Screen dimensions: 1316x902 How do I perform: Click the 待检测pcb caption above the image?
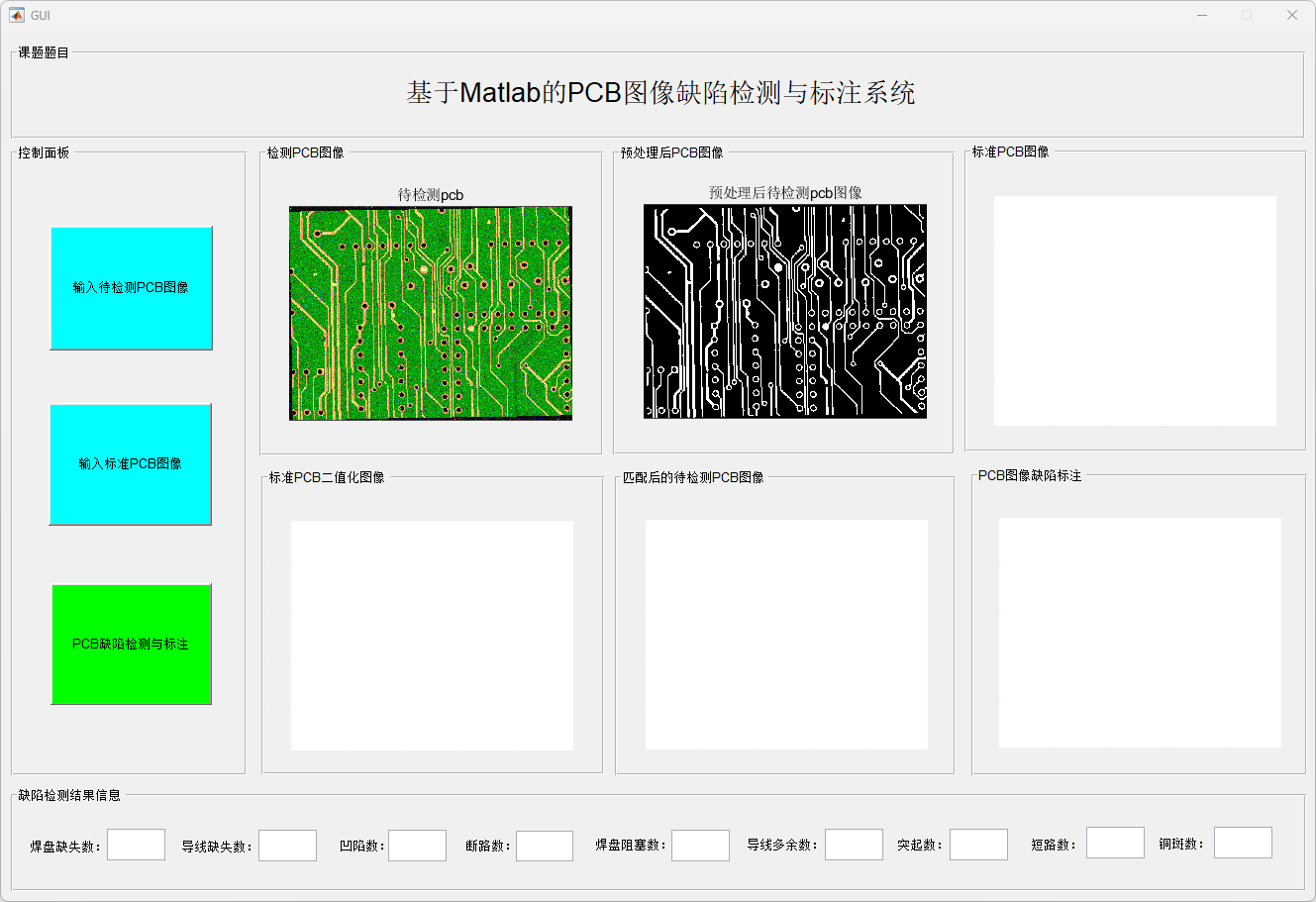point(431,195)
